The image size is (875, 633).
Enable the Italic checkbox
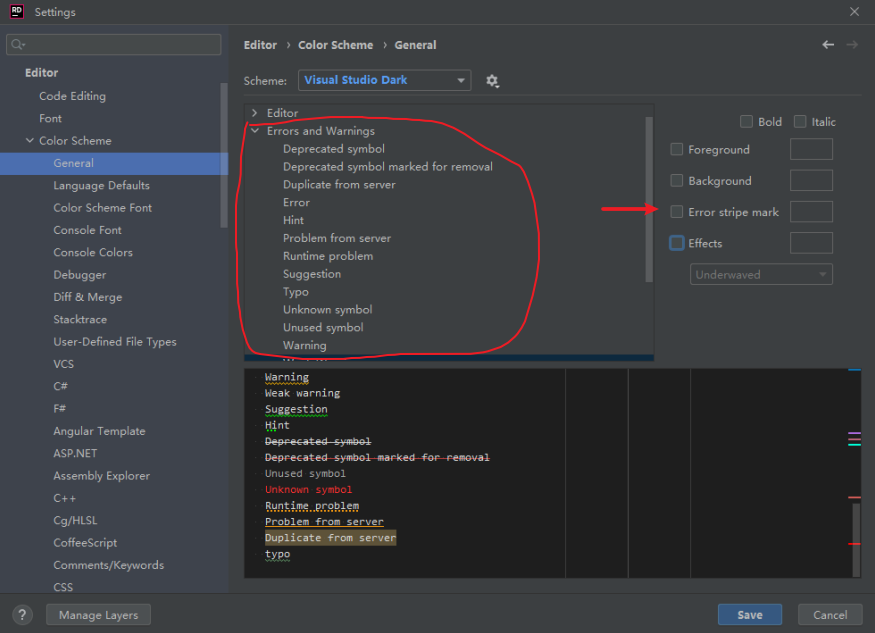click(x=800, y=122)
